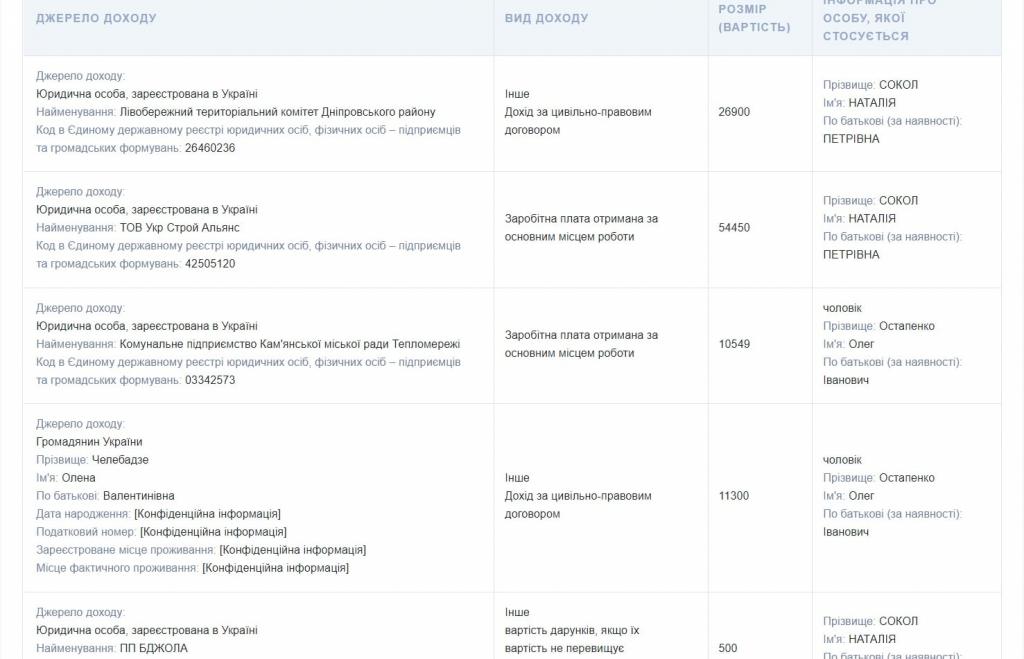Screen dimensions: 1024x659
Task: Click the income amount 10549
Action: pyautogui.click(x=734, y=344)
